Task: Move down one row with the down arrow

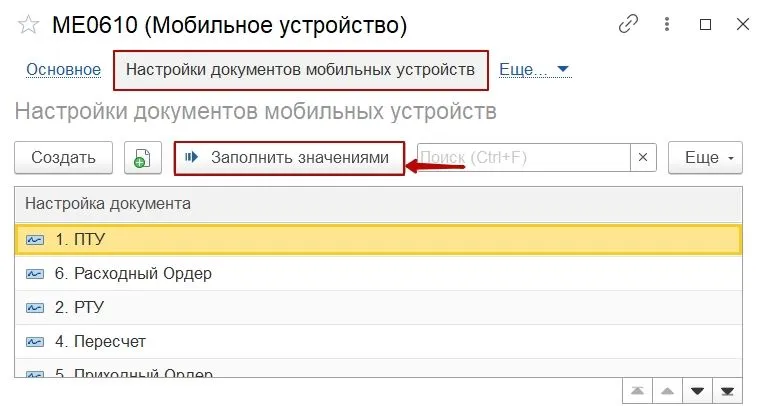Action: point(697,389)
